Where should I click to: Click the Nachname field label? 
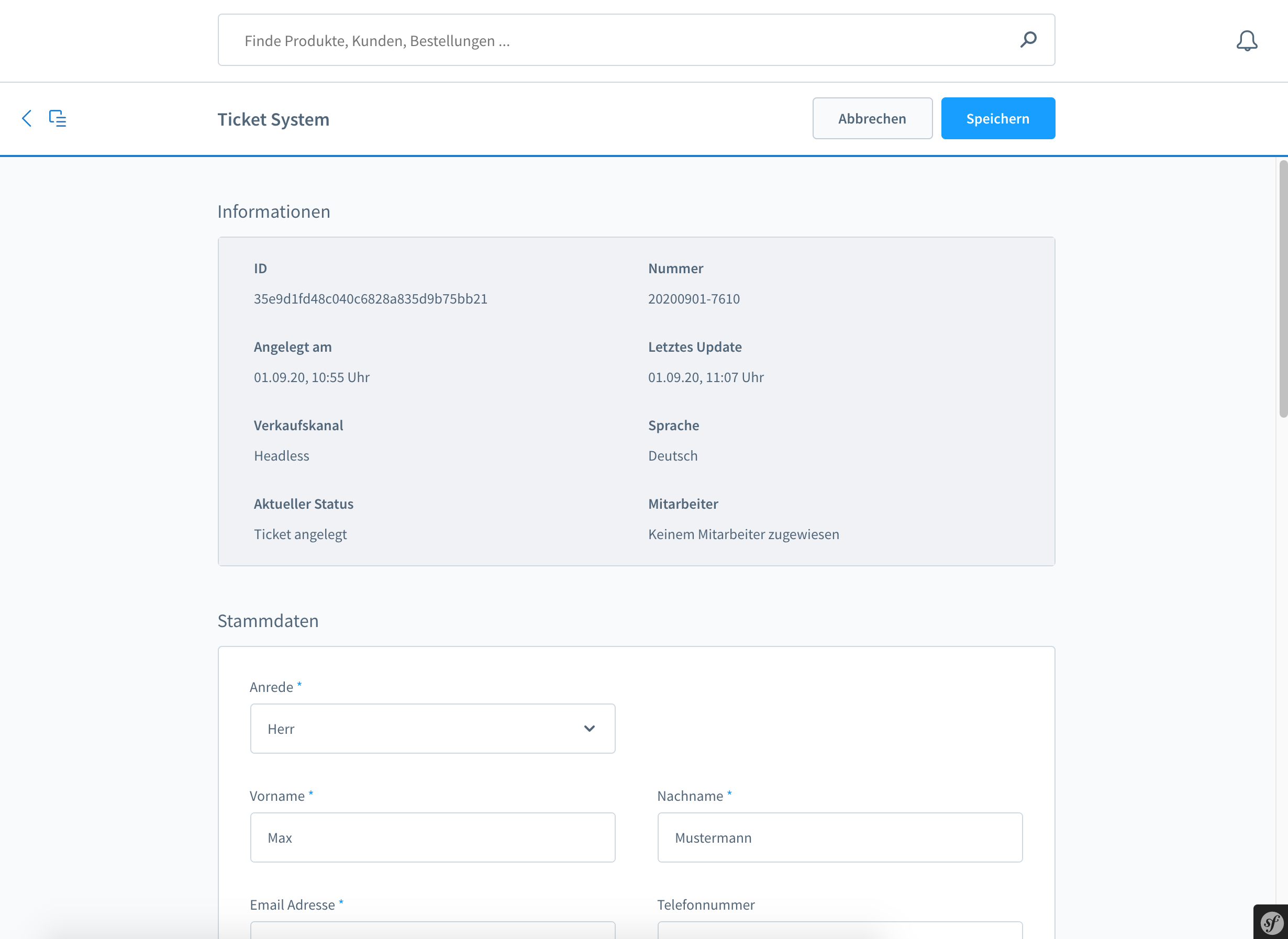click(x=690, y=796)
